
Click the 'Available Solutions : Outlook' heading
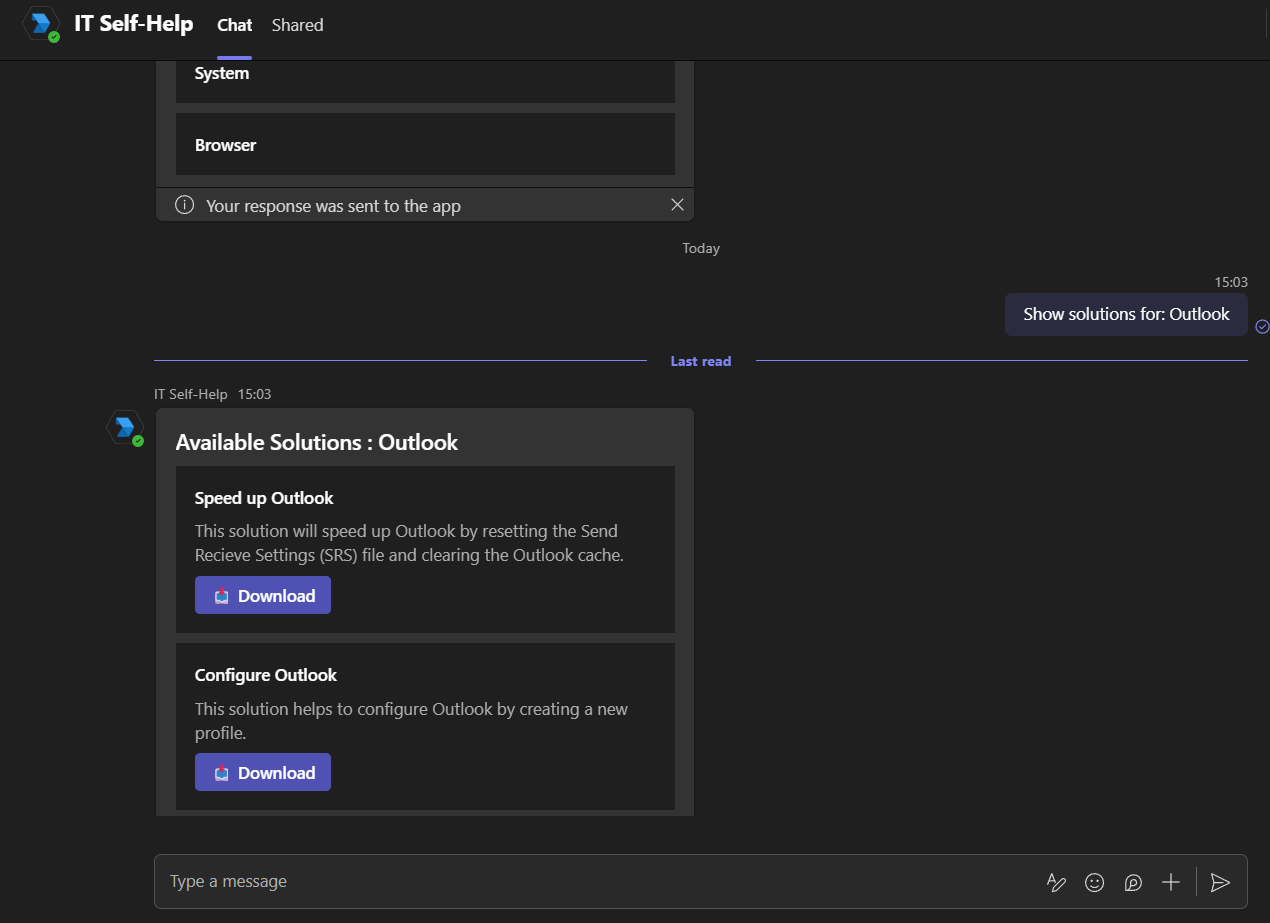[316, 442]
